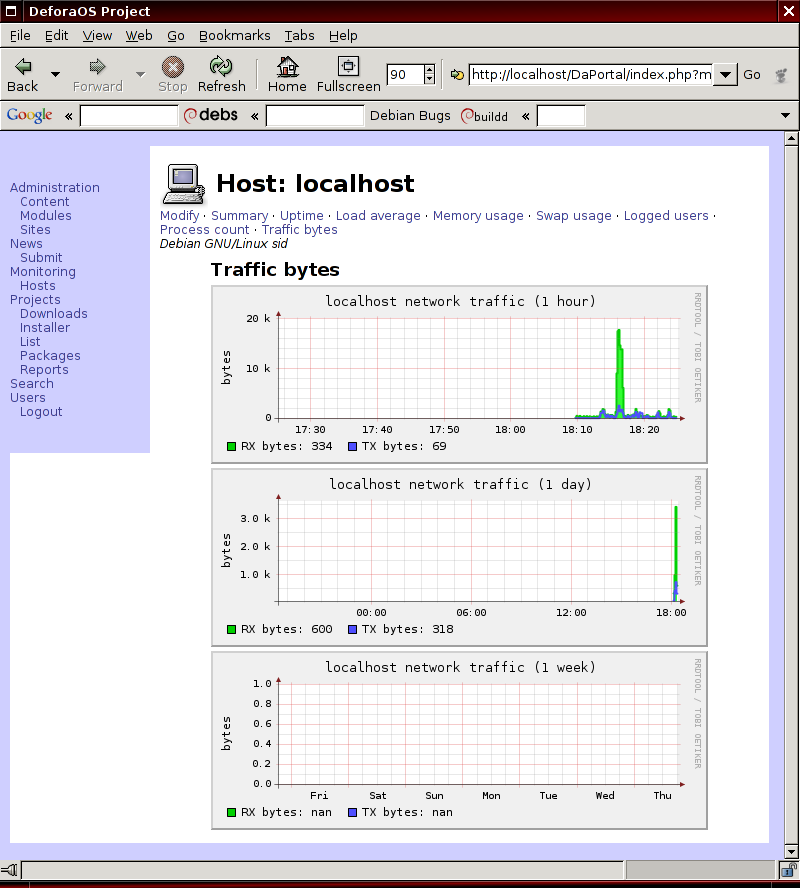Click into the Google search input field
This screenshot has width=800, height=888.
coord(128,116)
